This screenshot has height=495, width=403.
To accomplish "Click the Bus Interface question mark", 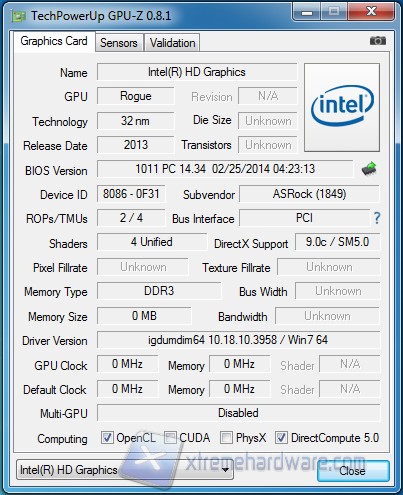I will coord(377,218).
